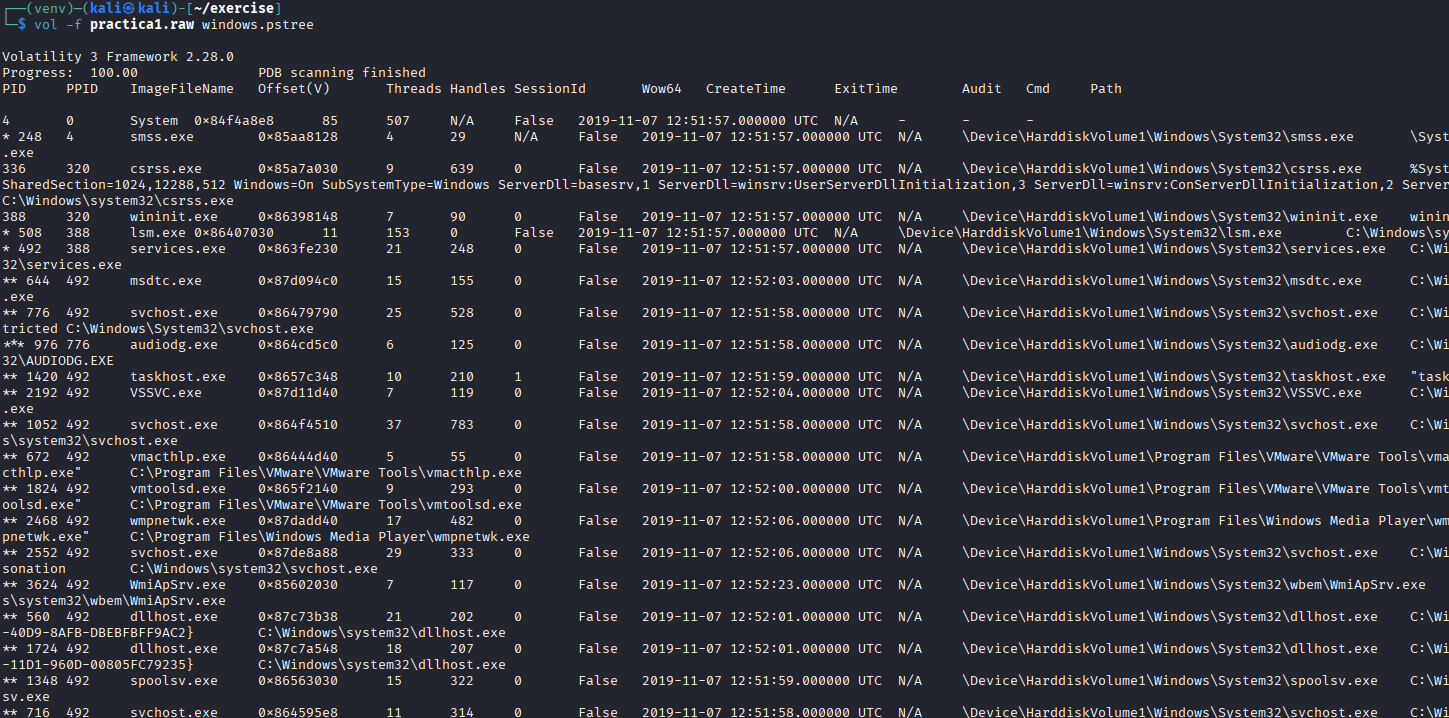Click the Volatility 3 Framework version line
1449x718 pixels.
pyautogui.click(x=118, y=57)
